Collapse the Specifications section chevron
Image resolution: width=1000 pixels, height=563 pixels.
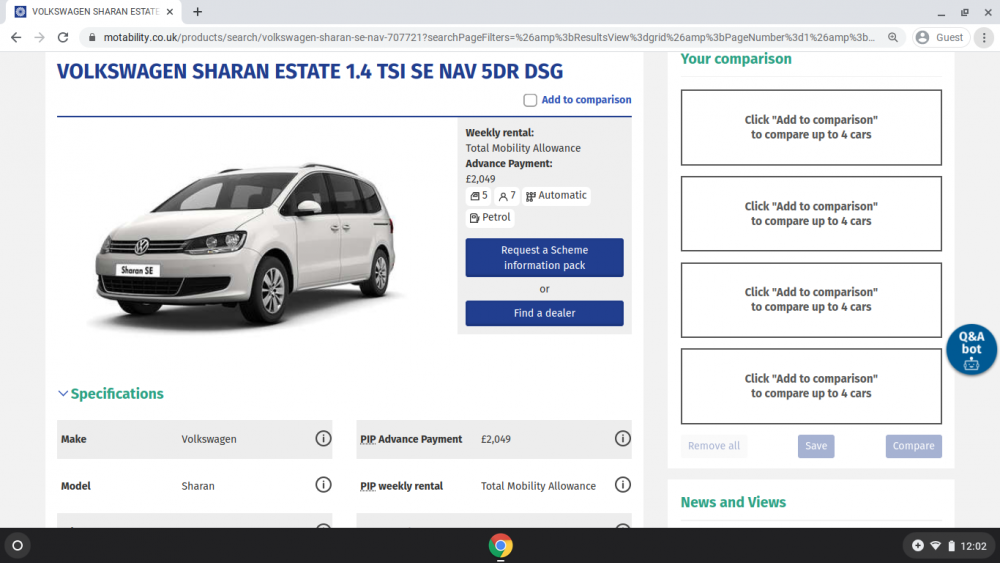62,393
